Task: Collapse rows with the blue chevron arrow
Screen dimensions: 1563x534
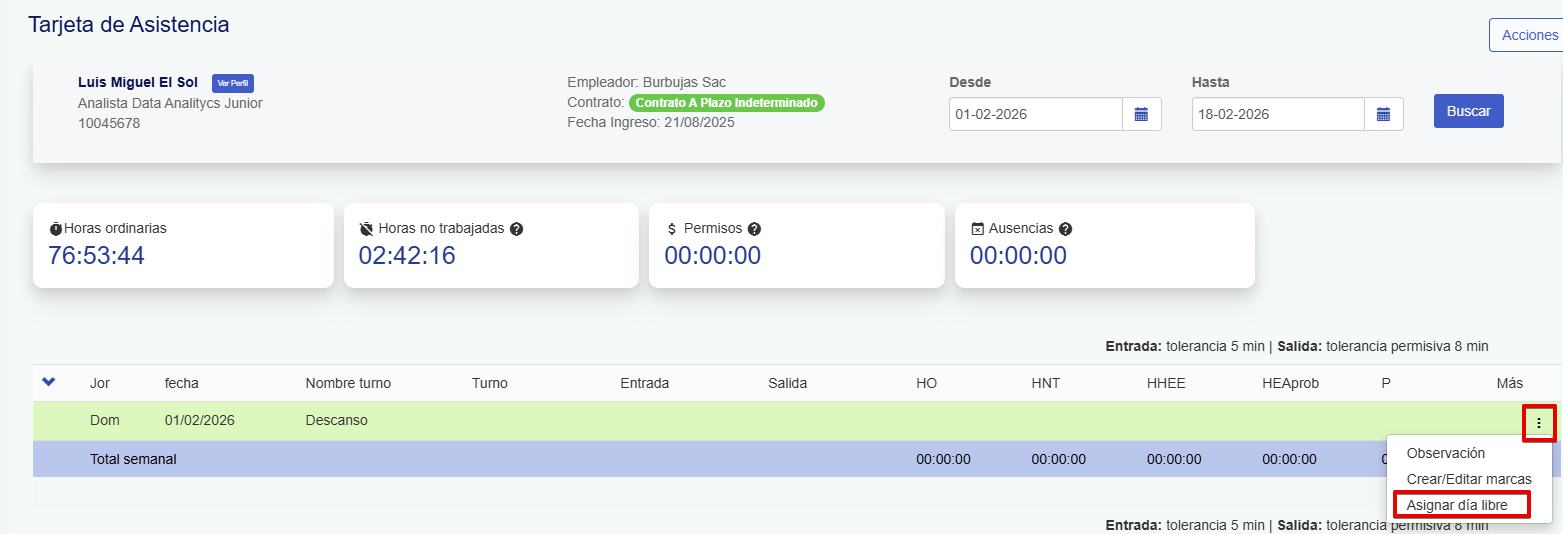Action: click(48, 382)
